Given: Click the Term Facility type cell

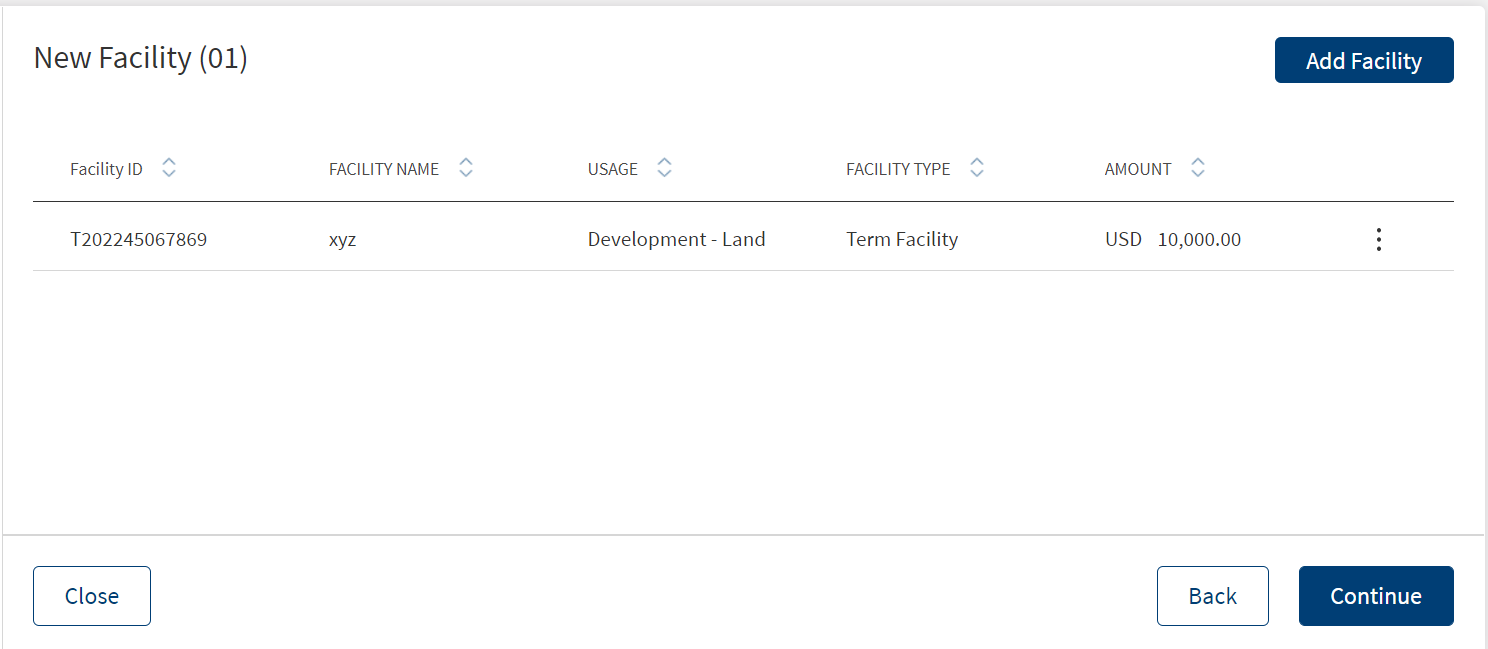Looking at the screenshot, I should [x=902, y=240].
